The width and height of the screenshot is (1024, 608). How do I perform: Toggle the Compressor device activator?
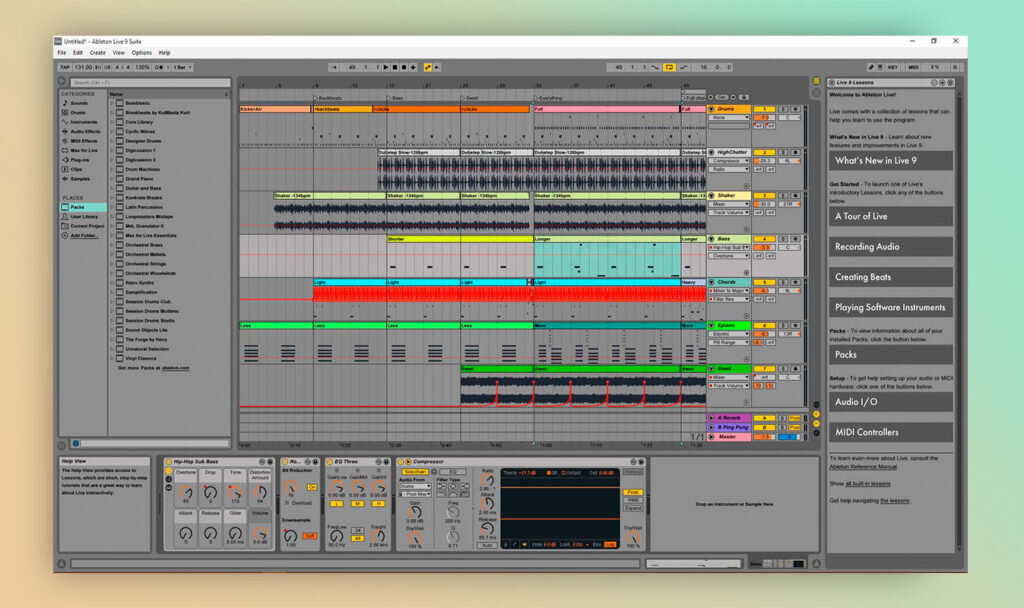(401, 462)
